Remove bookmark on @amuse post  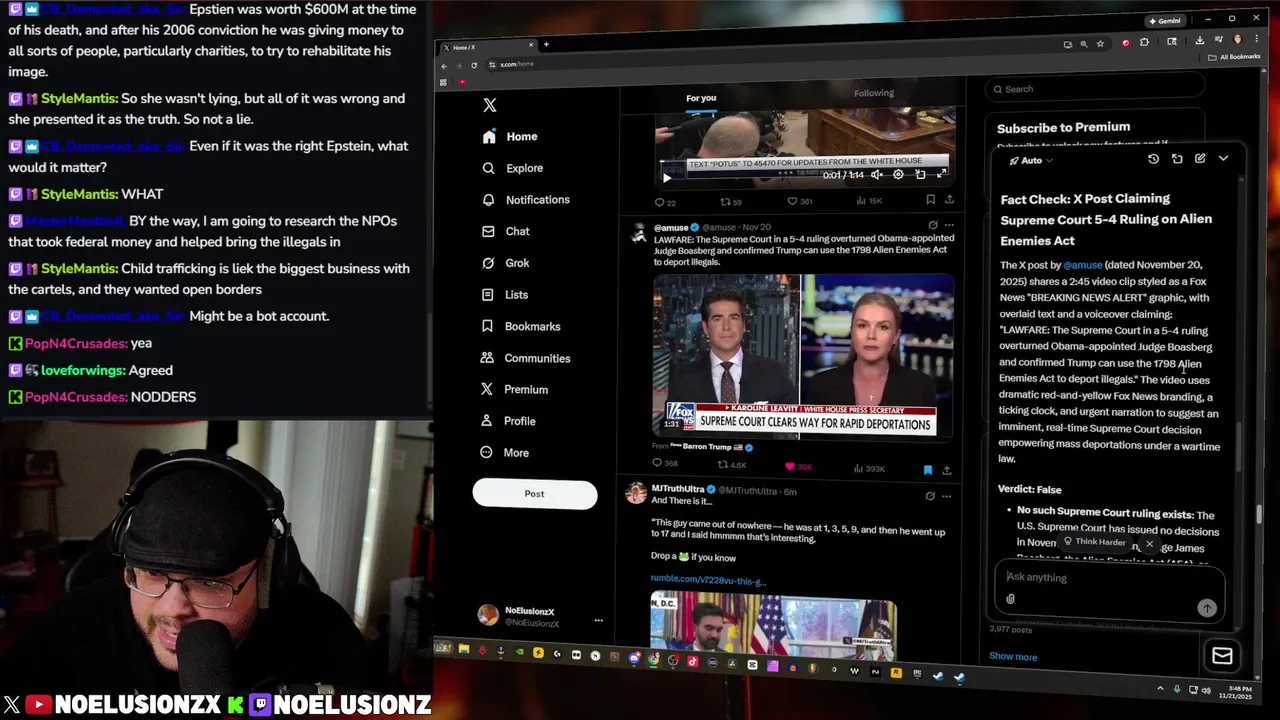(x=927, y=469)
